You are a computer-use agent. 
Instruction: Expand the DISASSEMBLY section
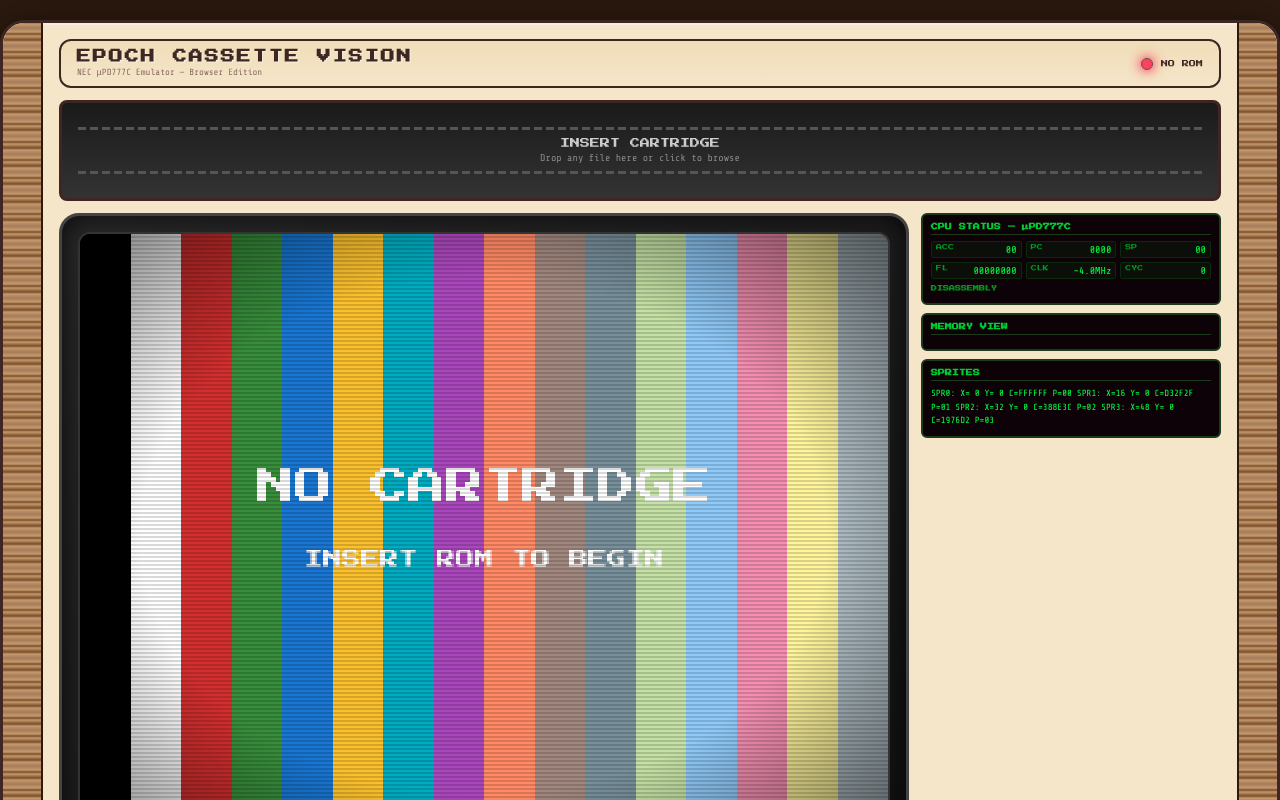tap(964, 287)
